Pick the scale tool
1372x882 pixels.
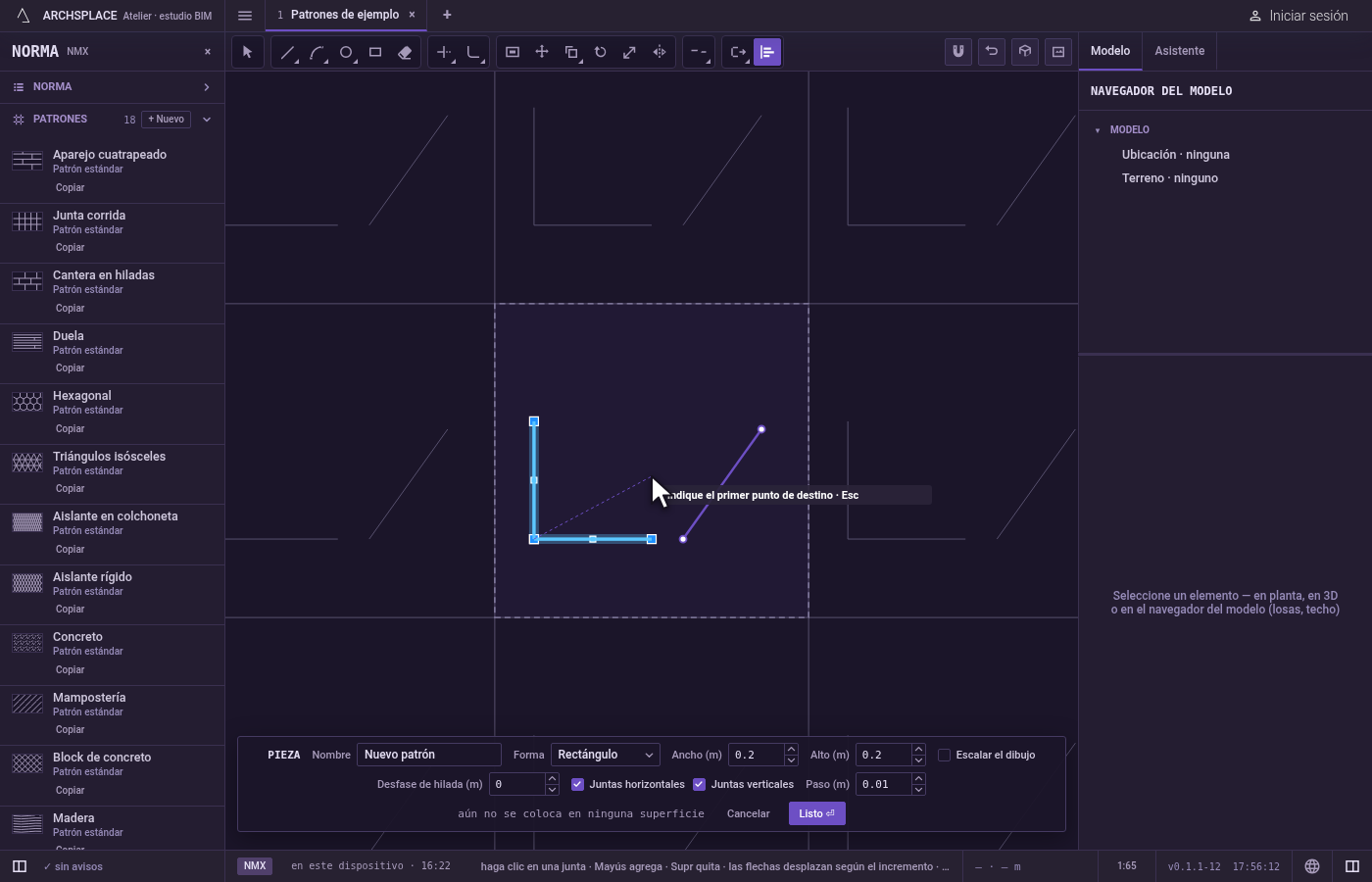pyautogui.click(x=630, y=52)
